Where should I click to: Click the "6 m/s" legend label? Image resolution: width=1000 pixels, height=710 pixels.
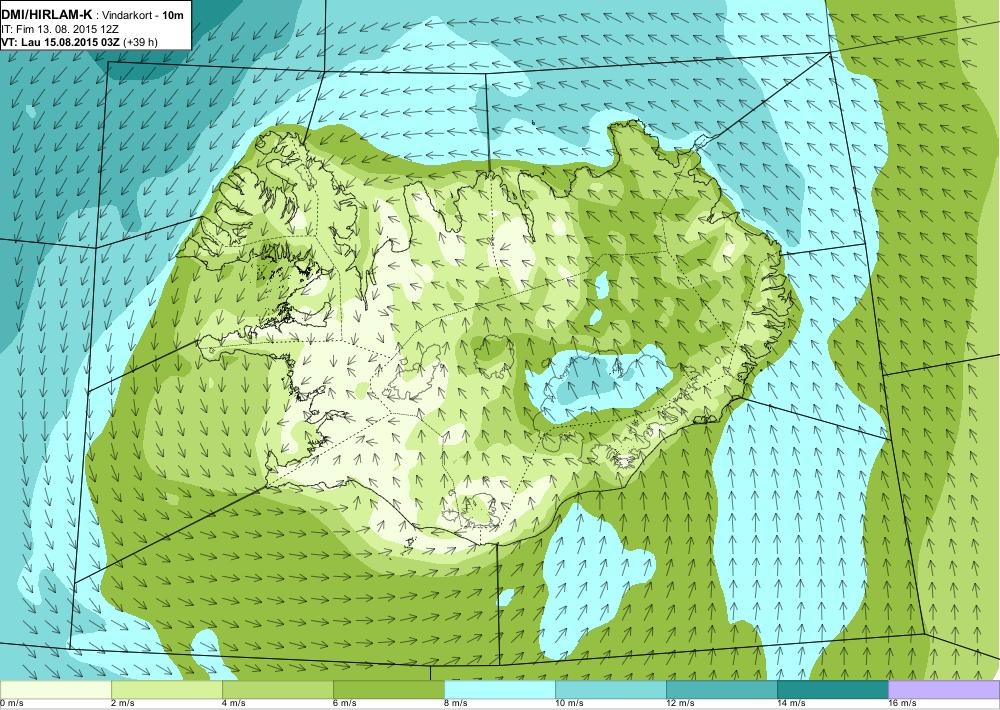click(x=345, y=704)
